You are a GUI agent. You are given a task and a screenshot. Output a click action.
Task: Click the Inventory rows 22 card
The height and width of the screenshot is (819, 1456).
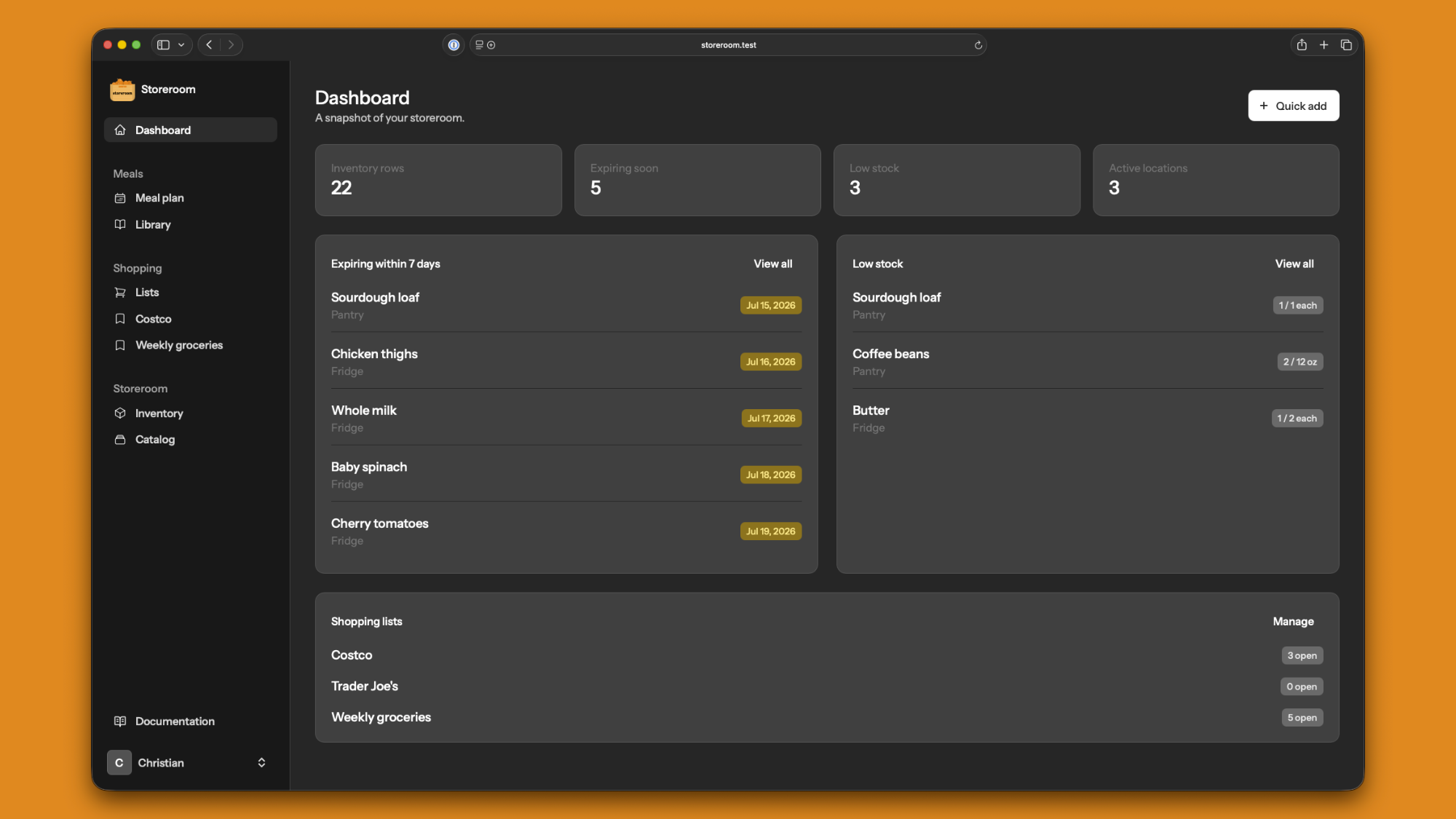click(x=438, y=180)
